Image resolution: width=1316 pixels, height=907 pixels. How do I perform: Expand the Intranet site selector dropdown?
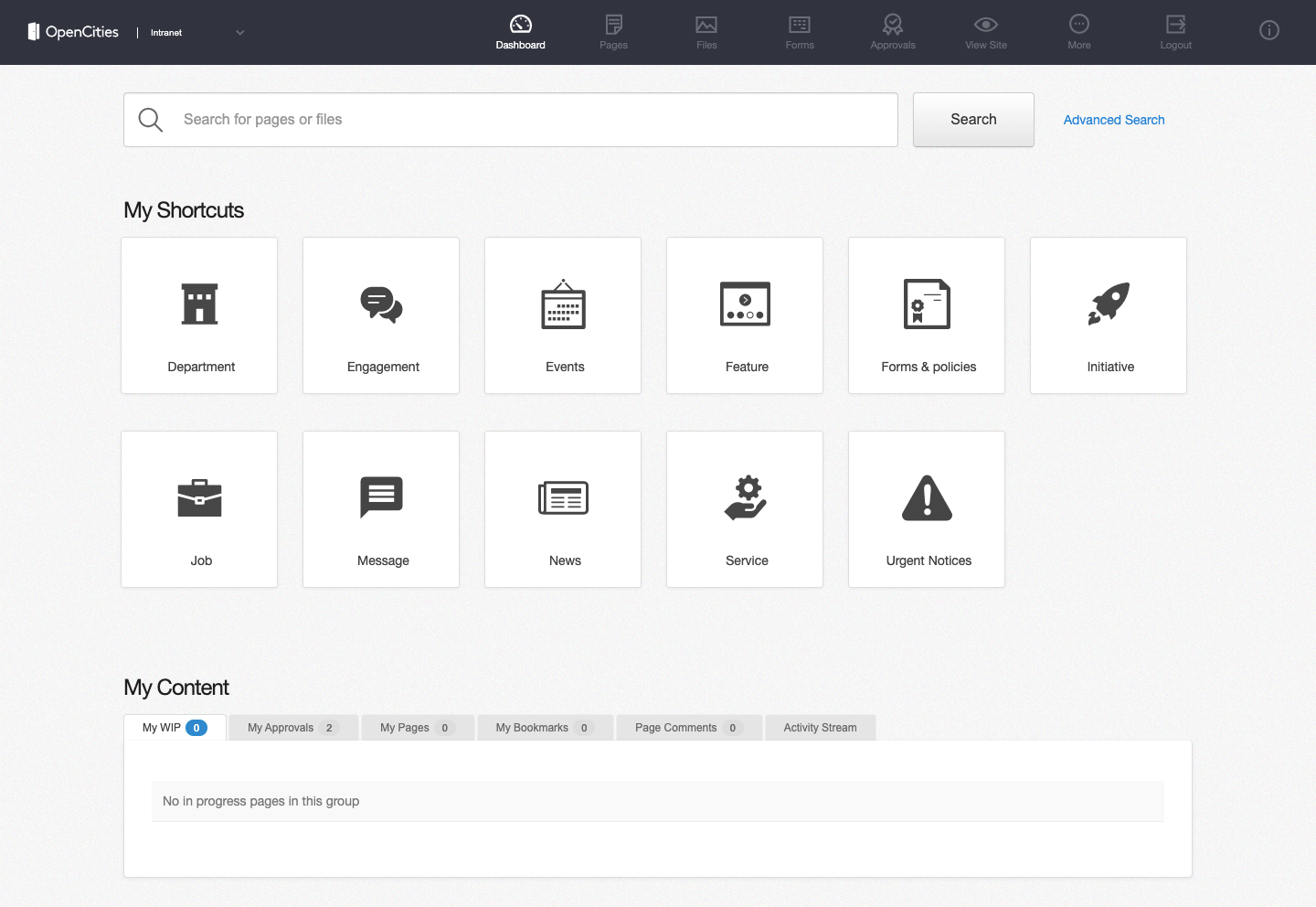239,32
